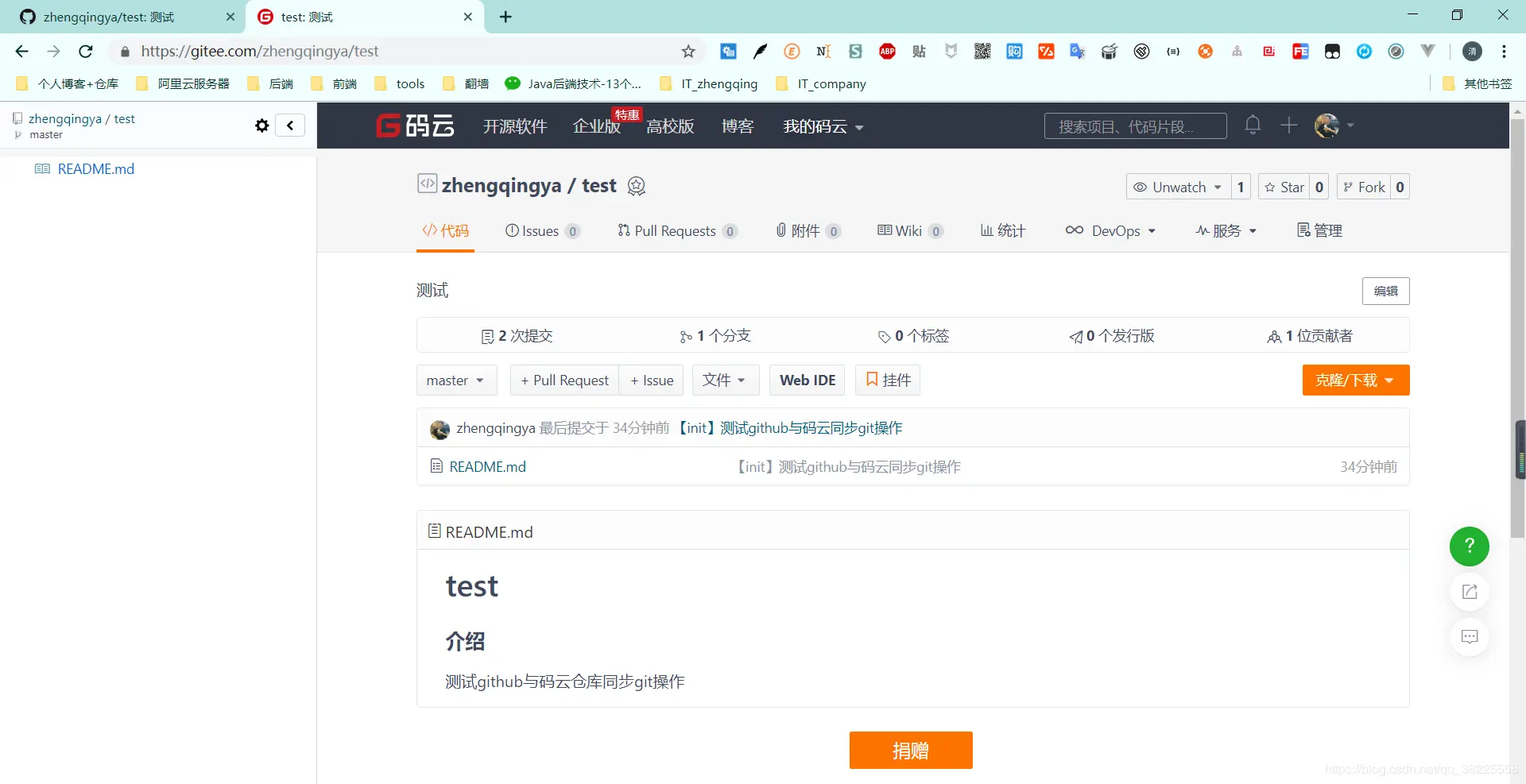Open the translate extension icon
Viewport: 1526px width, 784px height.
click(1078, 52)
